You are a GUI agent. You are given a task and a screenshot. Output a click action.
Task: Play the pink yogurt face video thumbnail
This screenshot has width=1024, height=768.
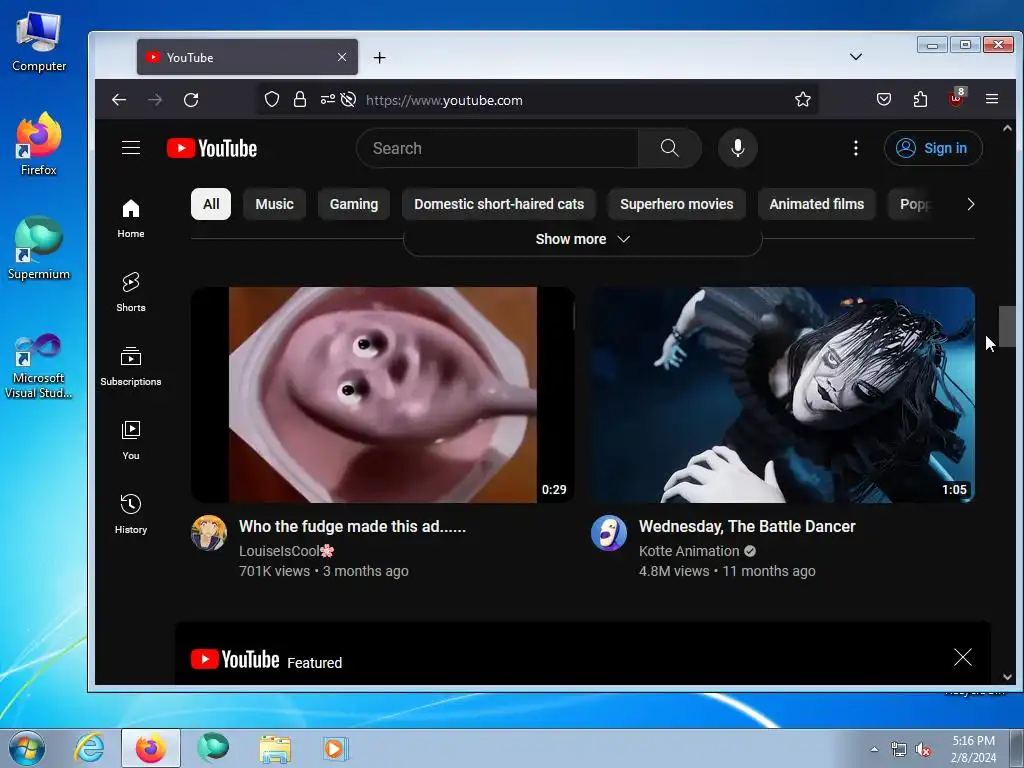(383, 395)
